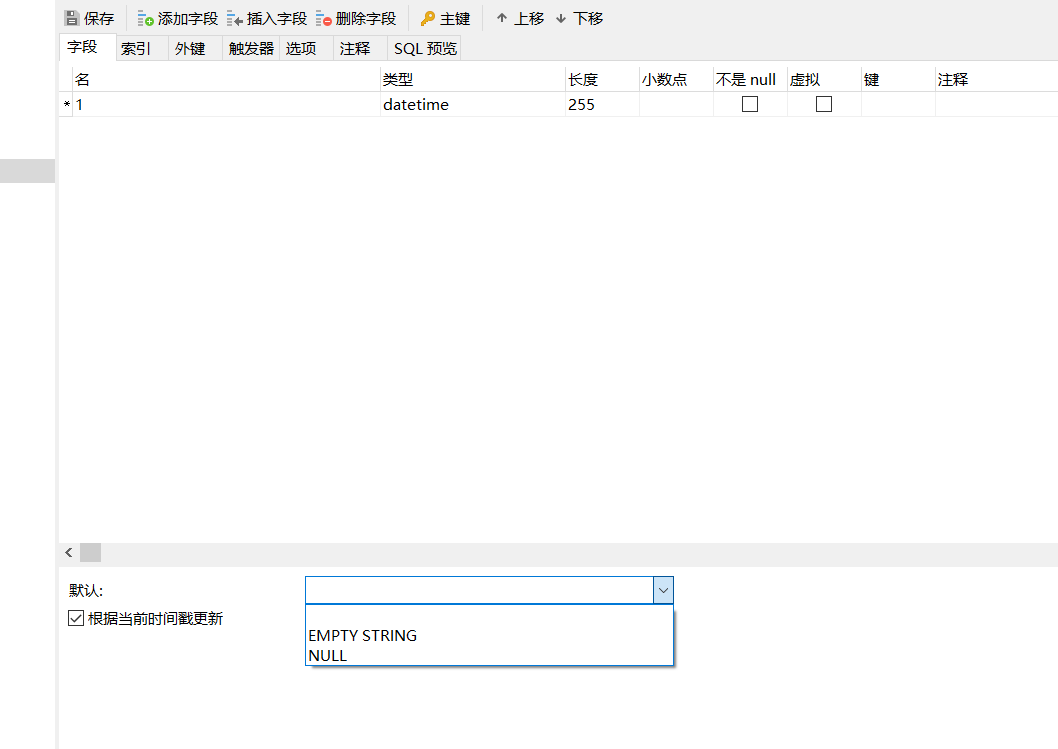The width and height of the screenshot is (1058, 749).
Task: Open the 选项 (Options) tab
Action: pos(306,49)
